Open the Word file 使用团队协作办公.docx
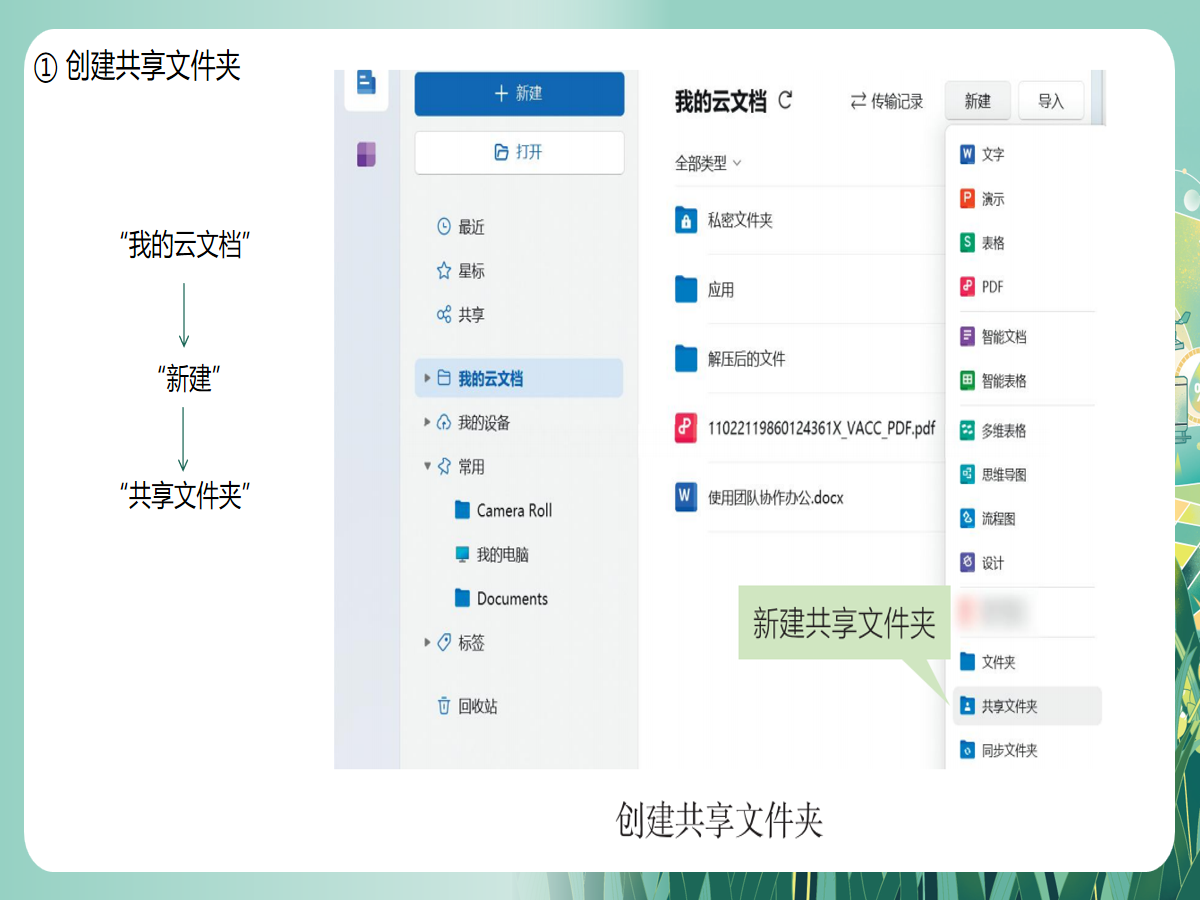Viewport: 1200px width, 900px height. click(x=775, y=497)
